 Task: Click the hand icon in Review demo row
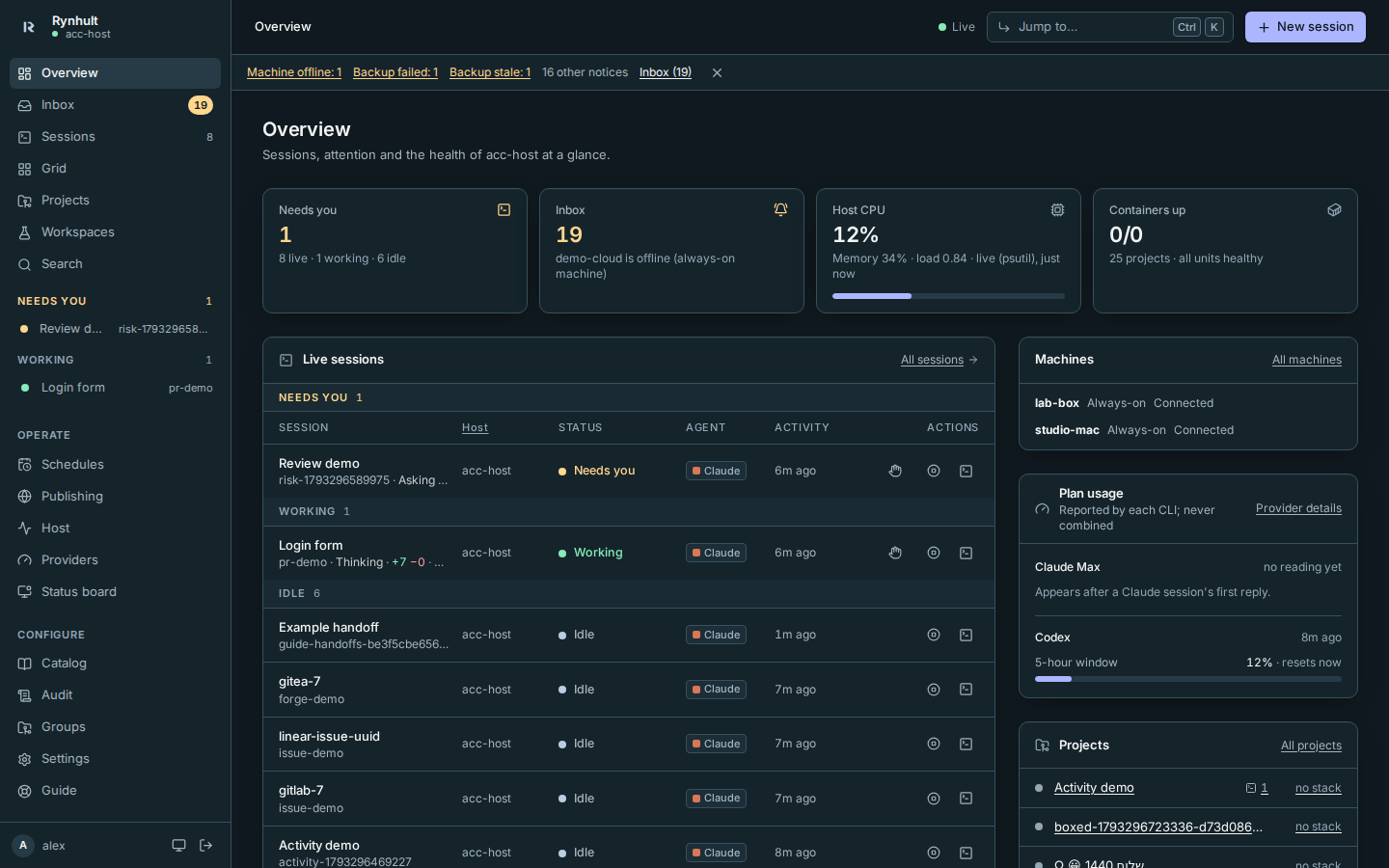click(895, 471)
